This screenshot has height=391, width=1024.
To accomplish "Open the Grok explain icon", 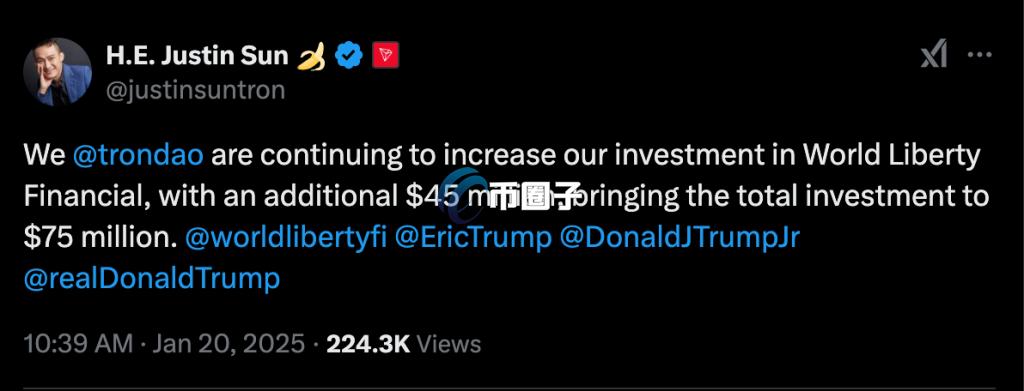I will tap(934, 54).
